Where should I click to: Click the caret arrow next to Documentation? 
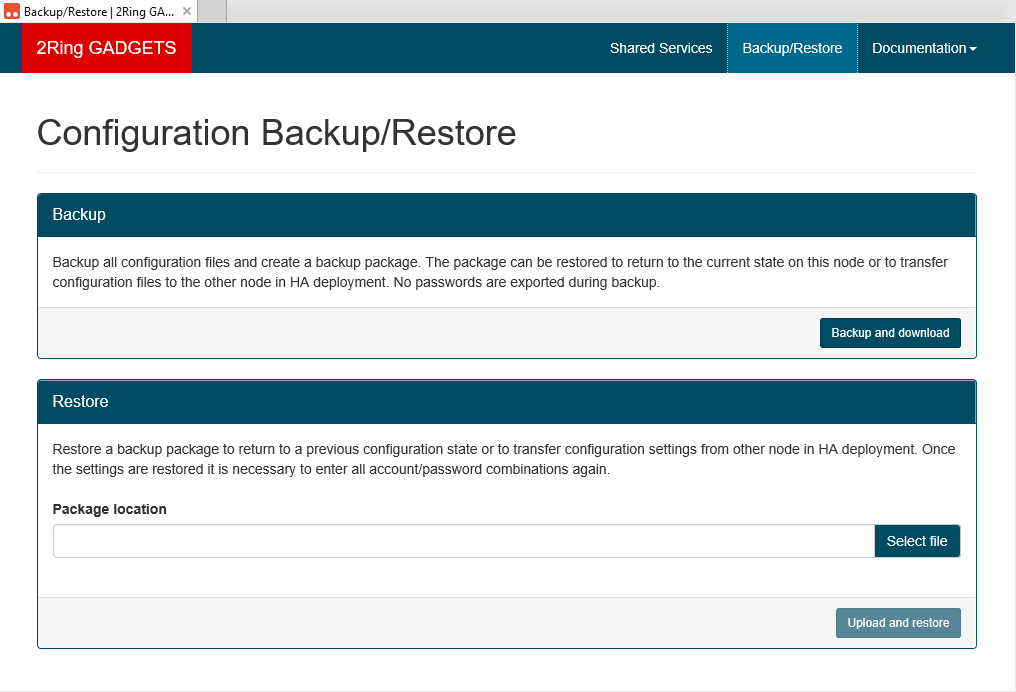[968, 48]
